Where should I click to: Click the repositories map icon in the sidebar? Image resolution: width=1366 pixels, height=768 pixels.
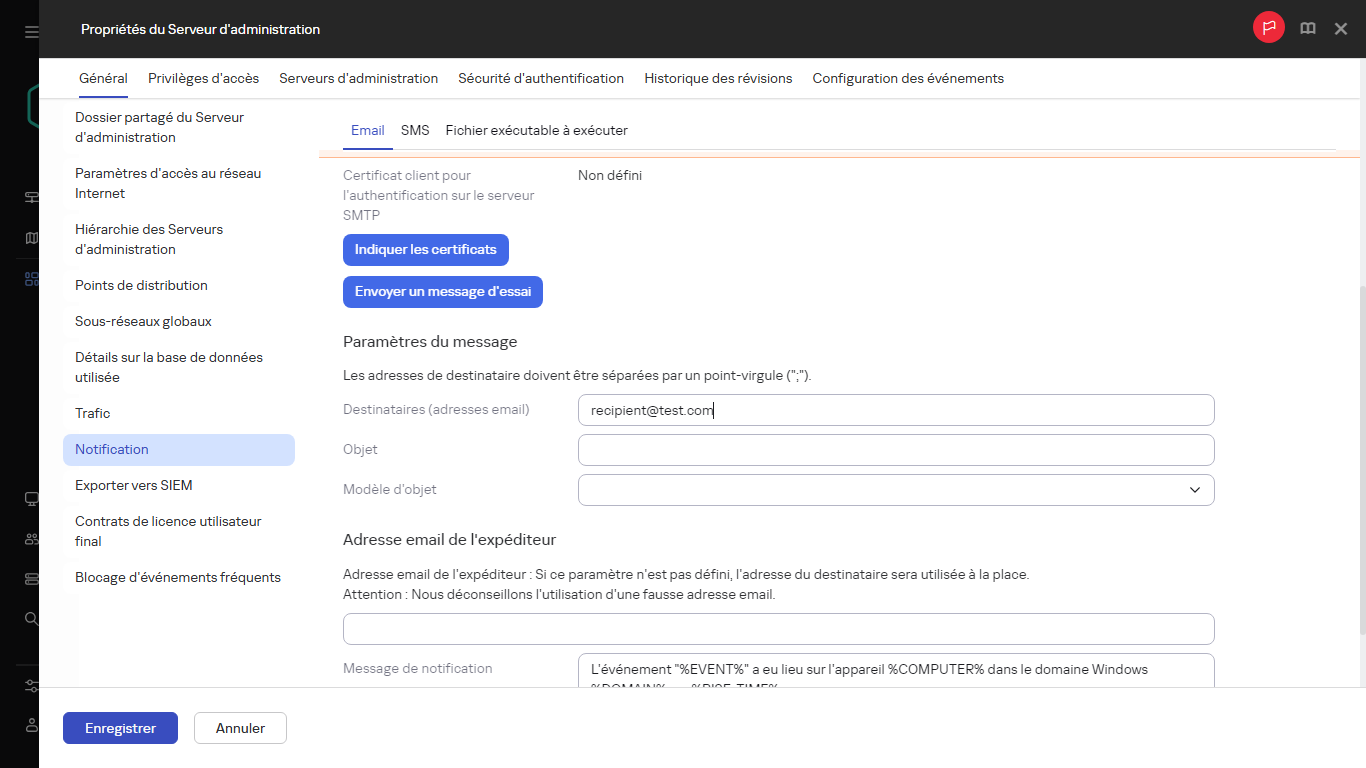click(30, 237)
